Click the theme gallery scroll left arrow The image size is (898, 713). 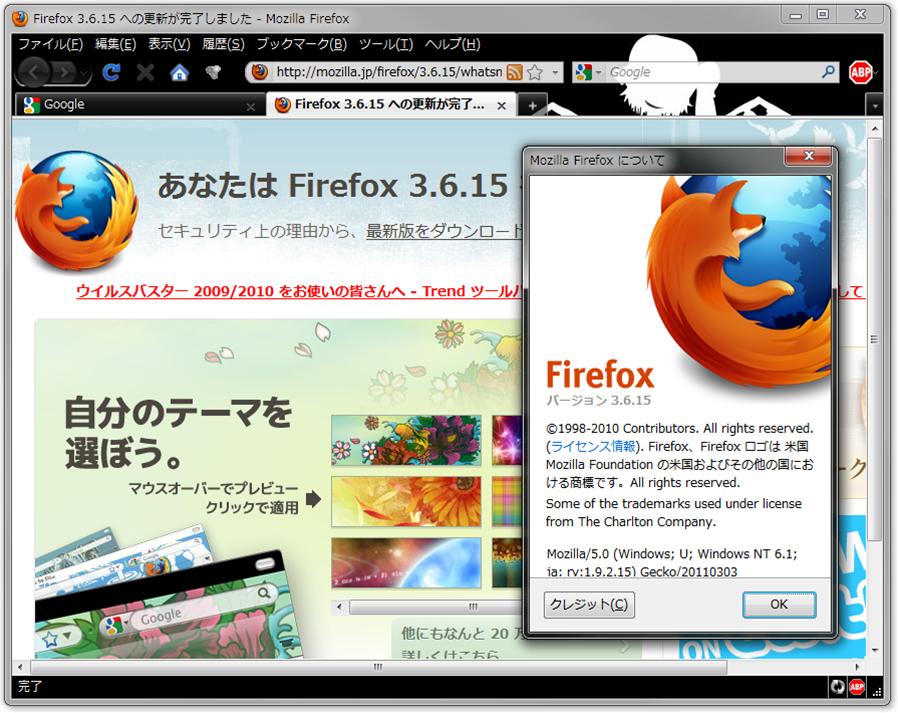(x=339, y=606)
